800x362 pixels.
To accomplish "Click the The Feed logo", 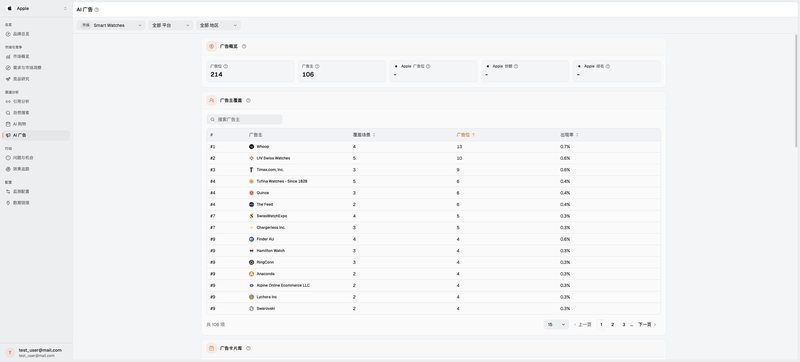I will pos(252,204).
